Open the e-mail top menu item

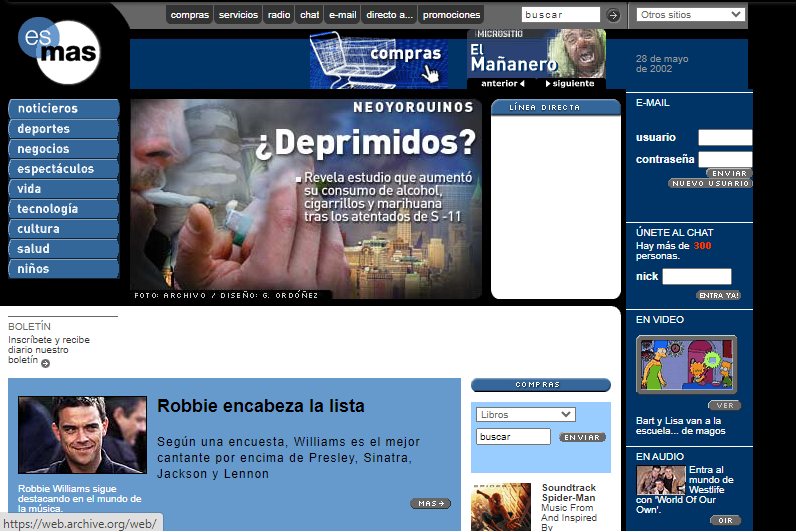tap(343, 15)
